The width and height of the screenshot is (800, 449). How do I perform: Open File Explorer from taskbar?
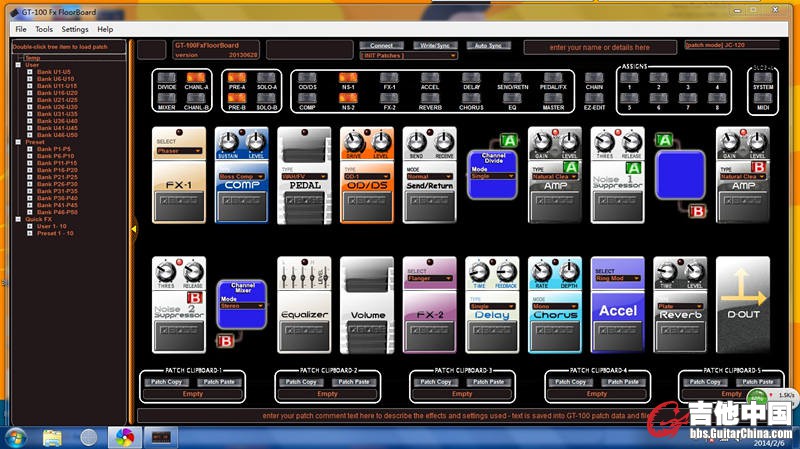pyautogui.click(x=52, y=437)
